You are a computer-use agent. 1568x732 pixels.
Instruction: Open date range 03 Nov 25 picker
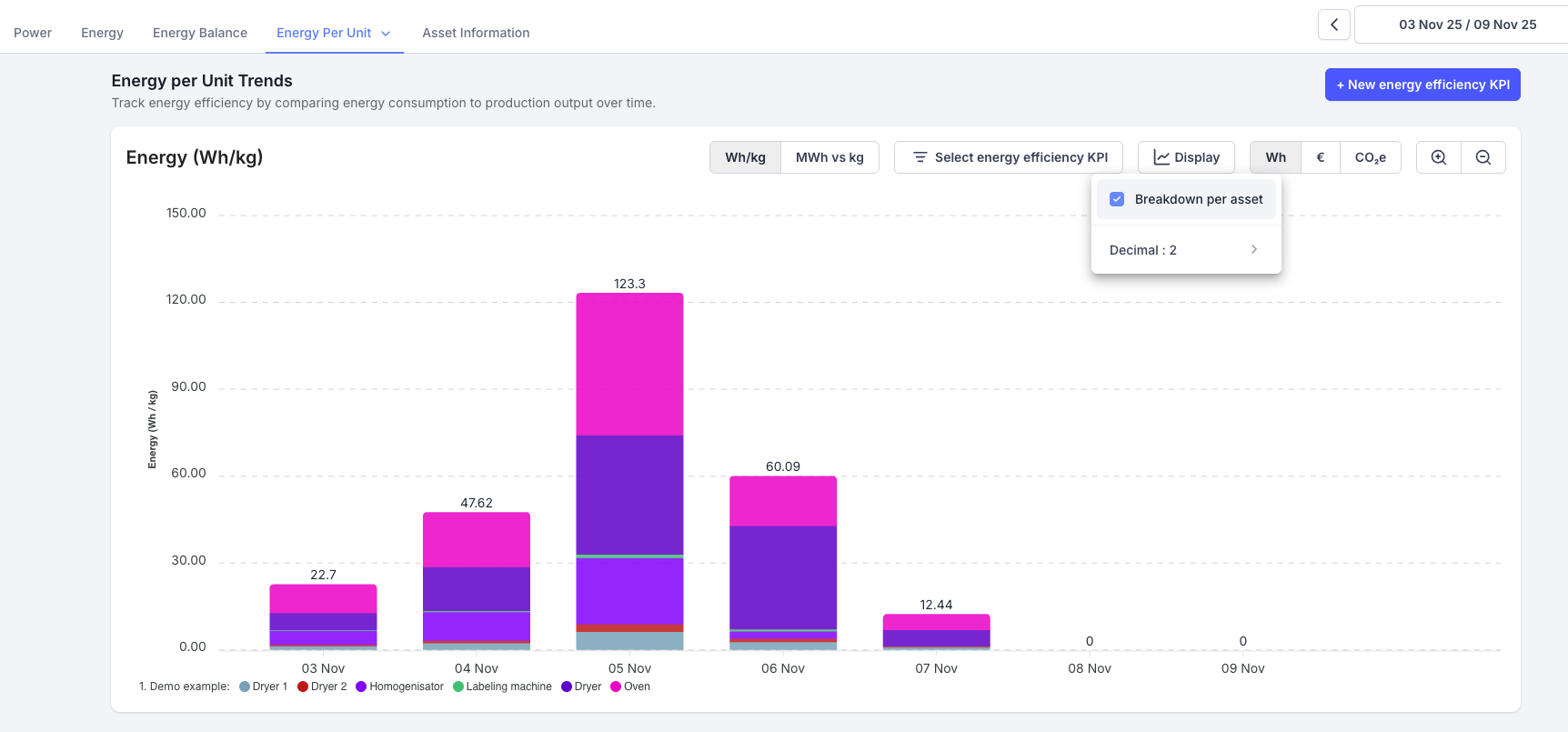[x=1466, y=25]
